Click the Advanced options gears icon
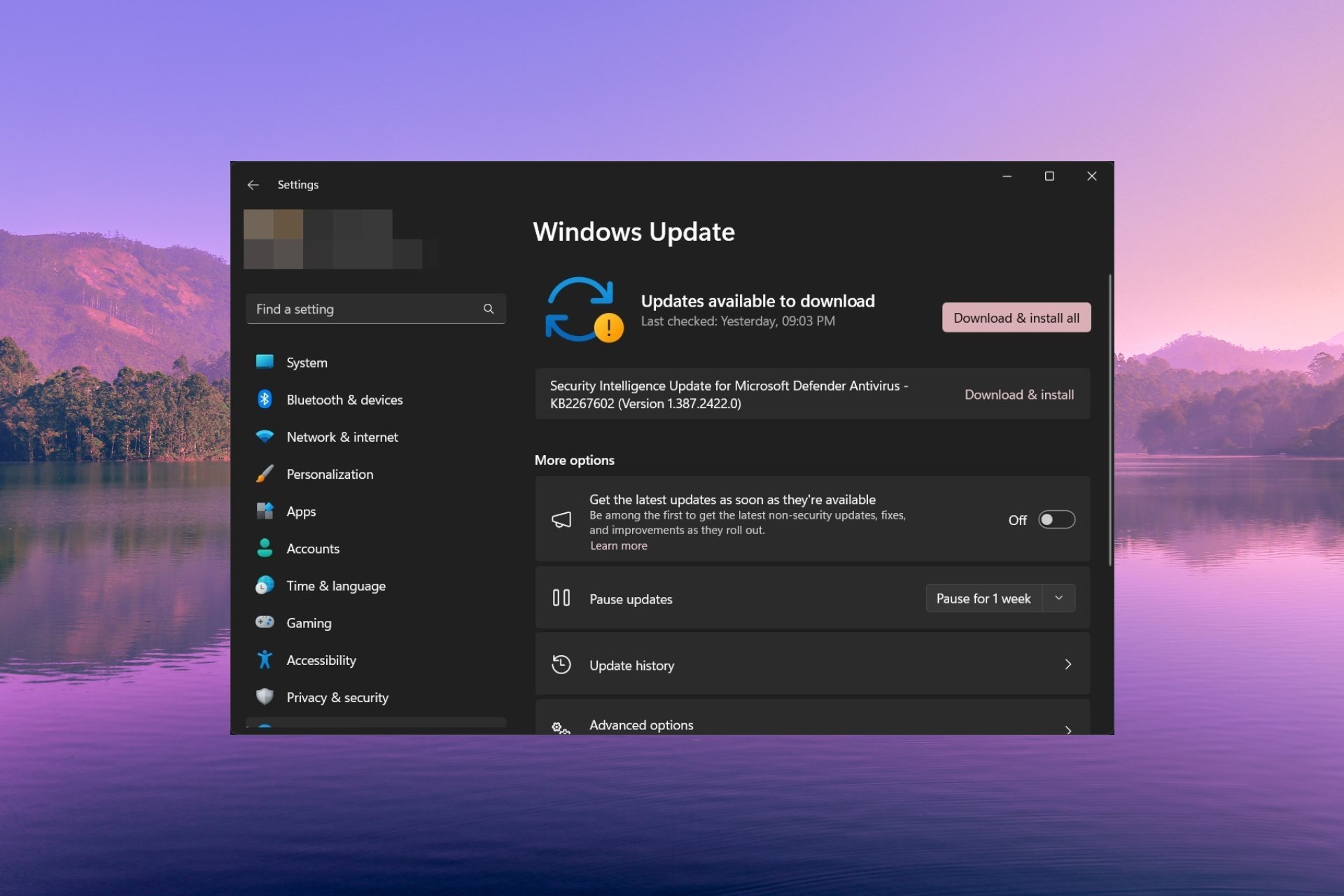The width and height of the screenshot is (1344, 896). coord(561,728)
